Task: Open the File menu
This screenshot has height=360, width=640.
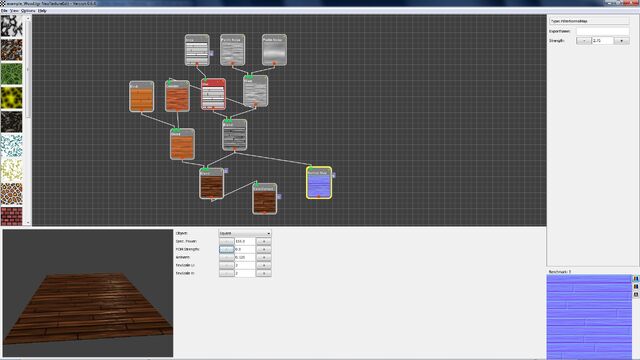Action: (x=4, y=11)
